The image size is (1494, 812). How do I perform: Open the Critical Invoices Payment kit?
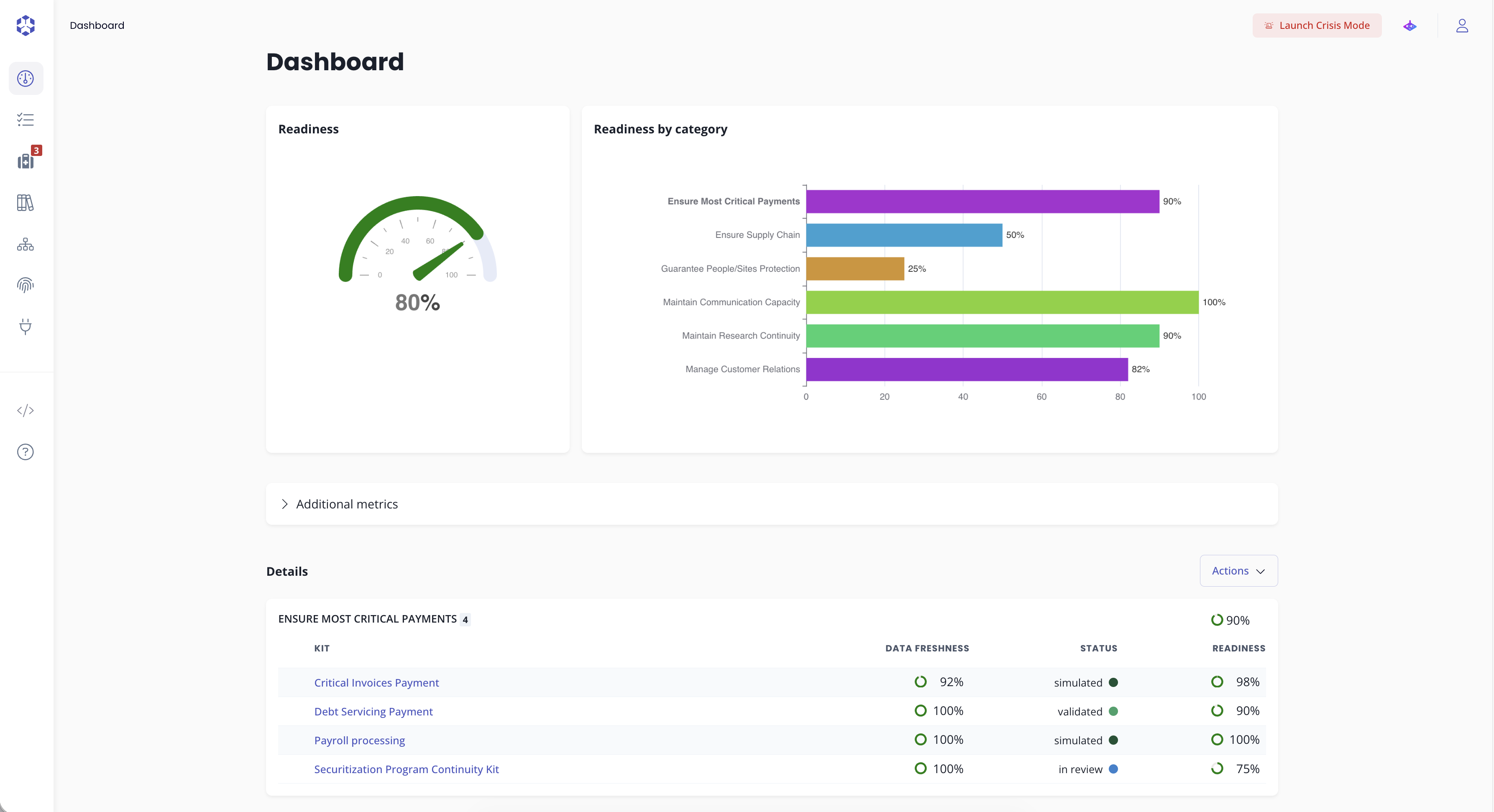tap(376, 682)
